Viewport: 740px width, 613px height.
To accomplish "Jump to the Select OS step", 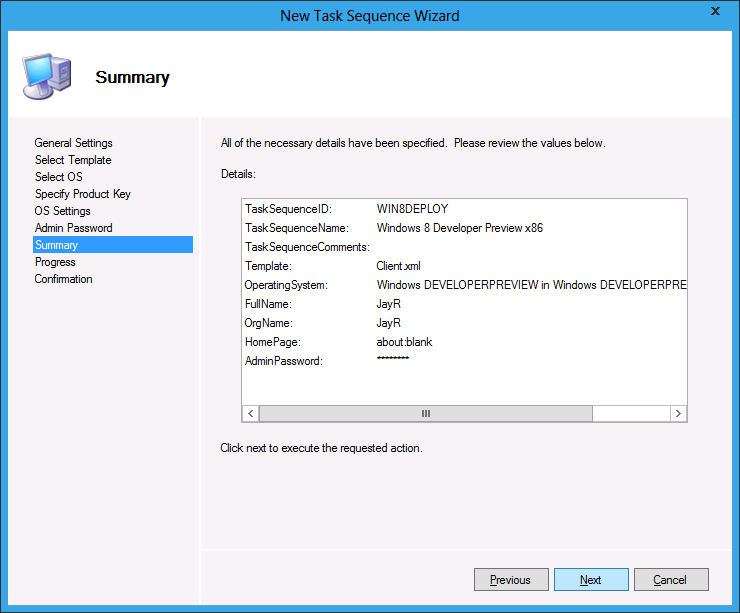I will 58,177.
